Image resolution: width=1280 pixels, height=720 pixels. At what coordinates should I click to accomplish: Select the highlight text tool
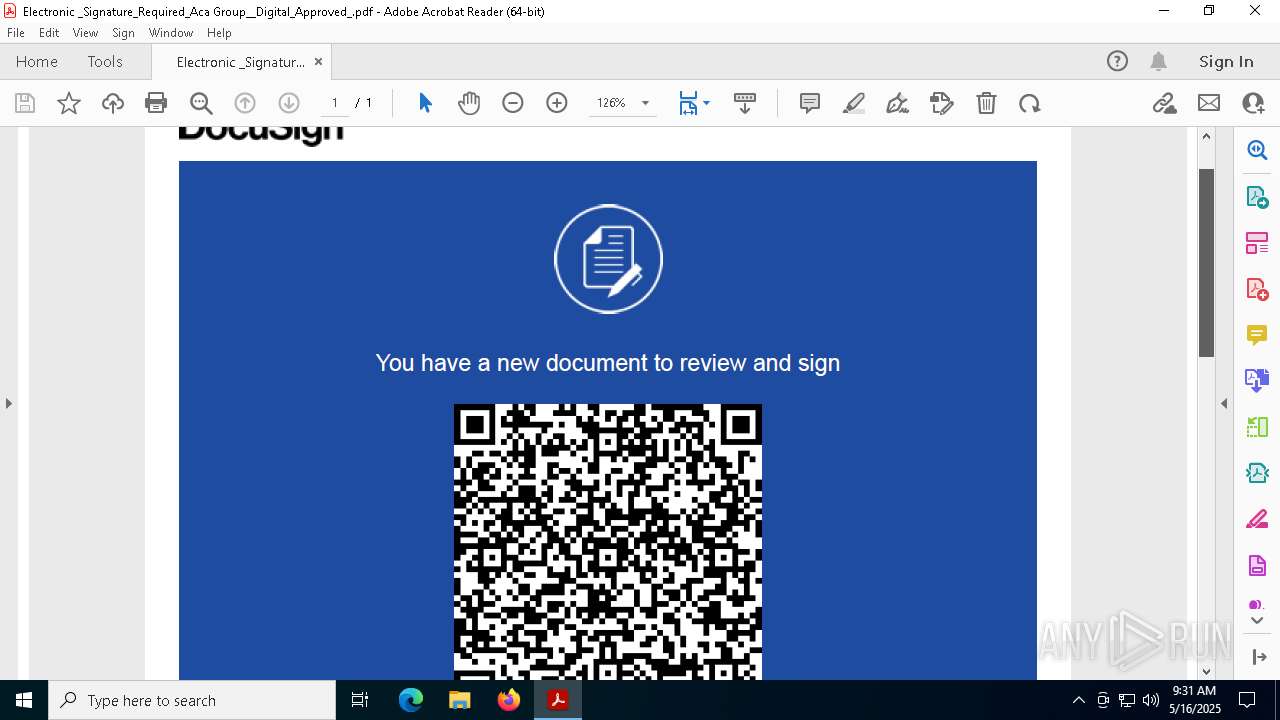click(x=854, y=103)
